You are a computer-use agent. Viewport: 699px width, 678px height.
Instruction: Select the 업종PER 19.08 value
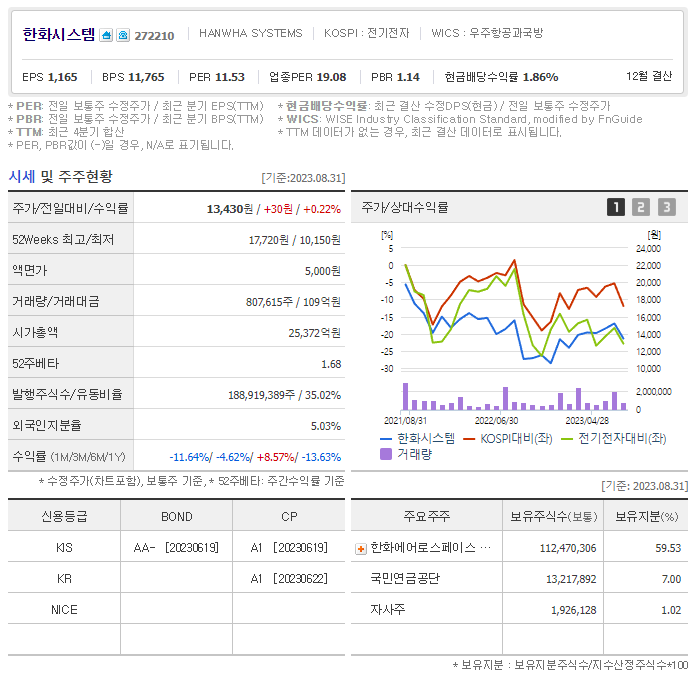tap(308, 77)
